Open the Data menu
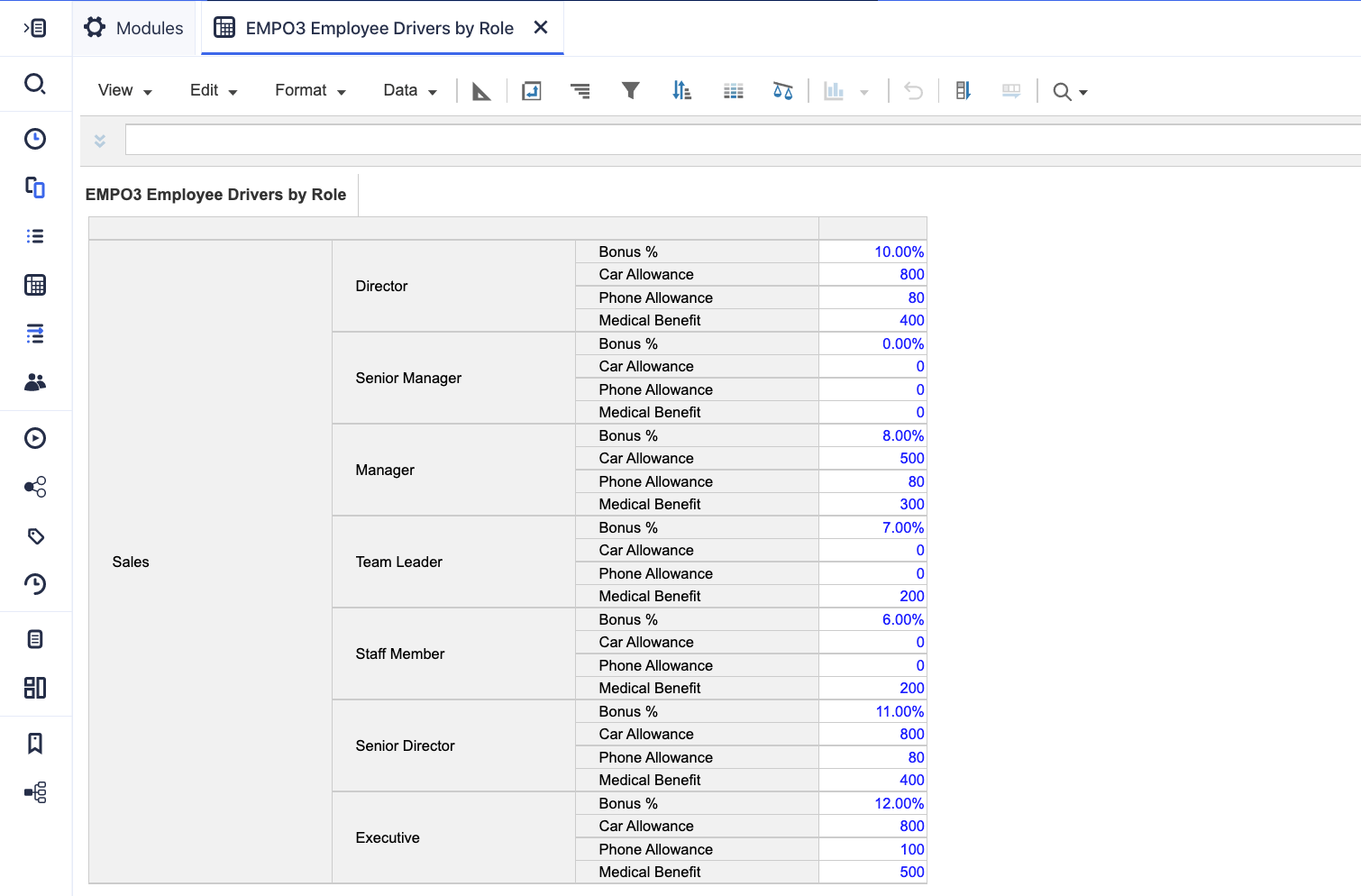This screenshot has width=1361, height=896. pyautogui.click(x=408, y=90)
